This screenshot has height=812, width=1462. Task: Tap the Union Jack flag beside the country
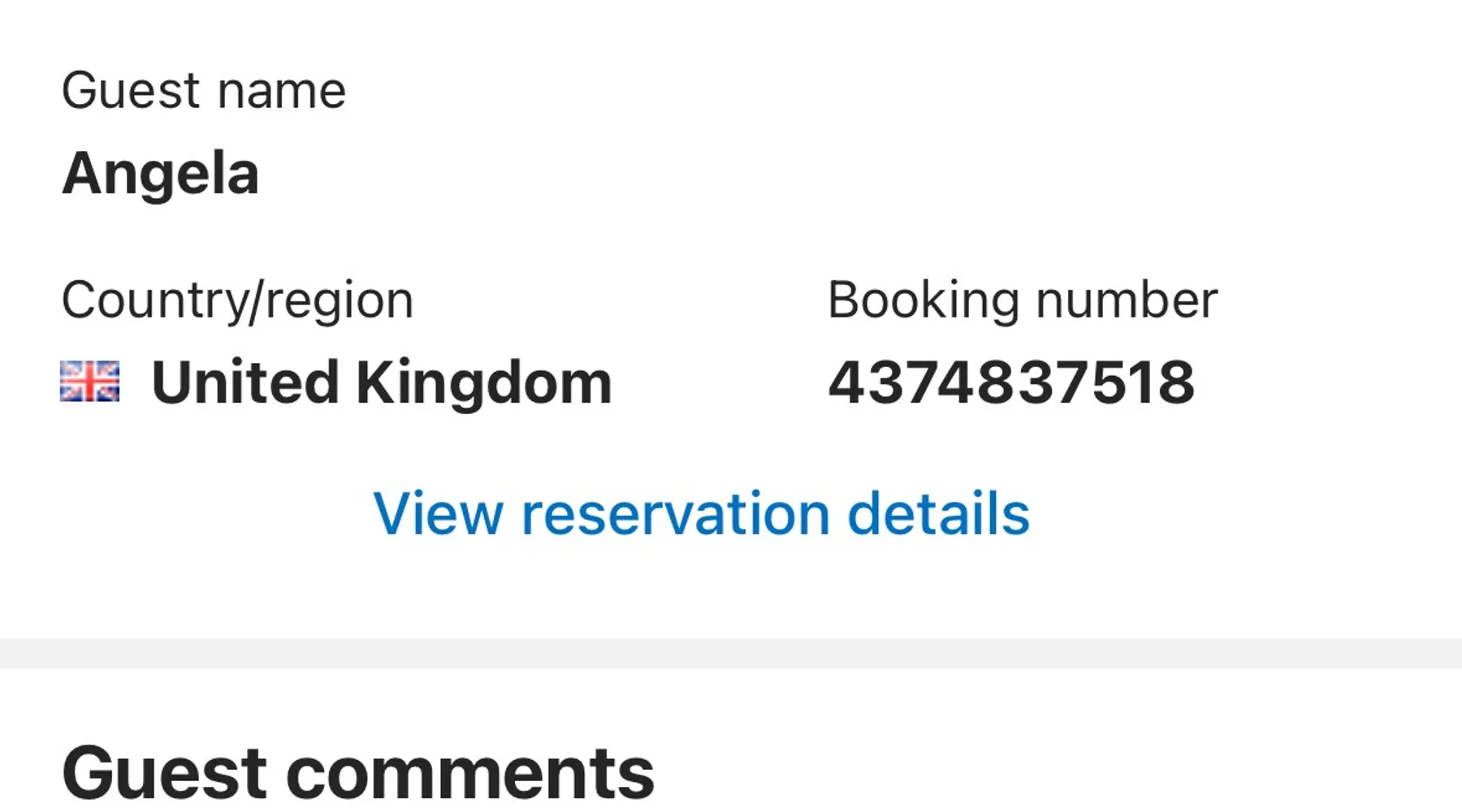click(90, 382)
